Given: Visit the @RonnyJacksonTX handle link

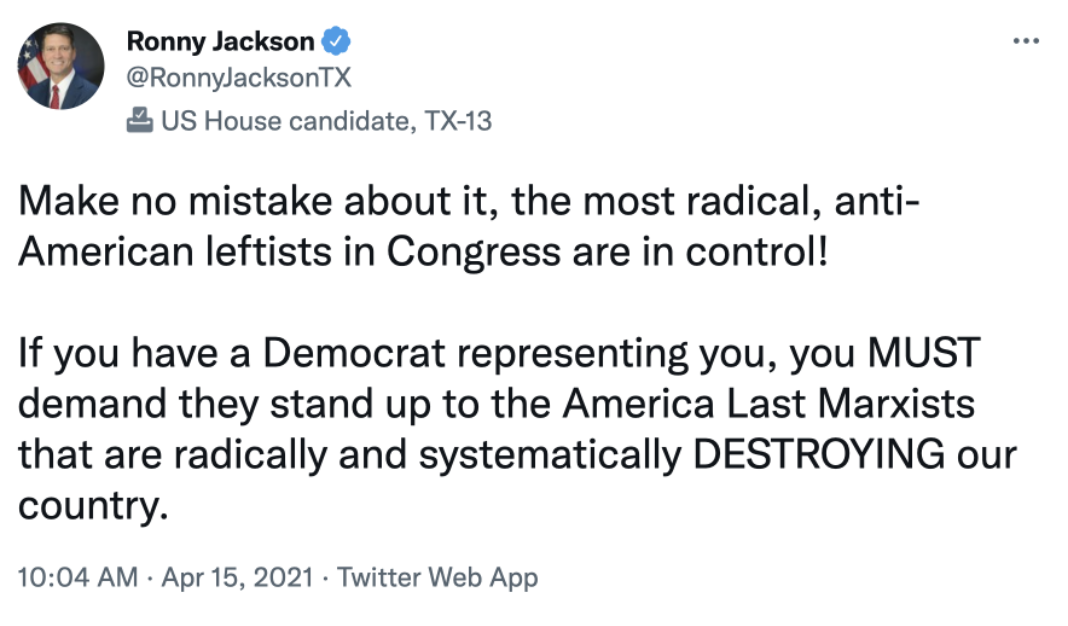Looking at the screenshot, I should click(239, 78).
